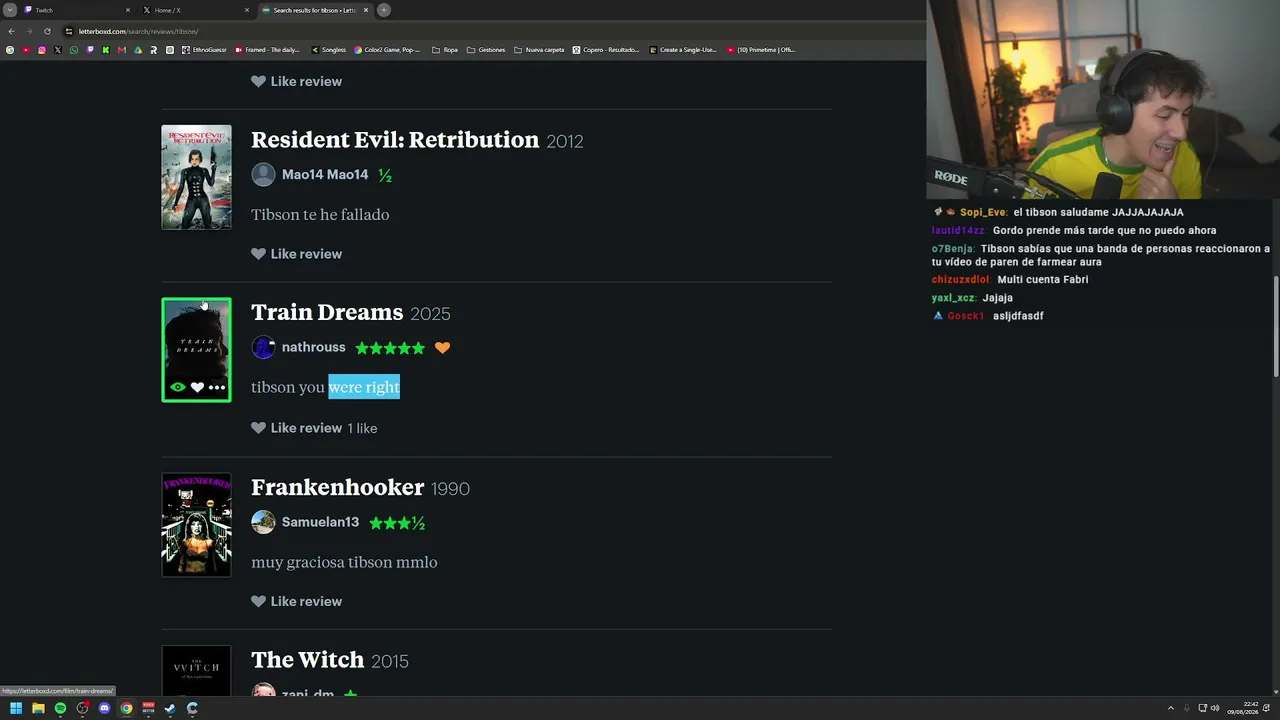The width and height of the screenshot is (1280, 720).
Task: Like the Train Dreams review
Action: (296, 428)
